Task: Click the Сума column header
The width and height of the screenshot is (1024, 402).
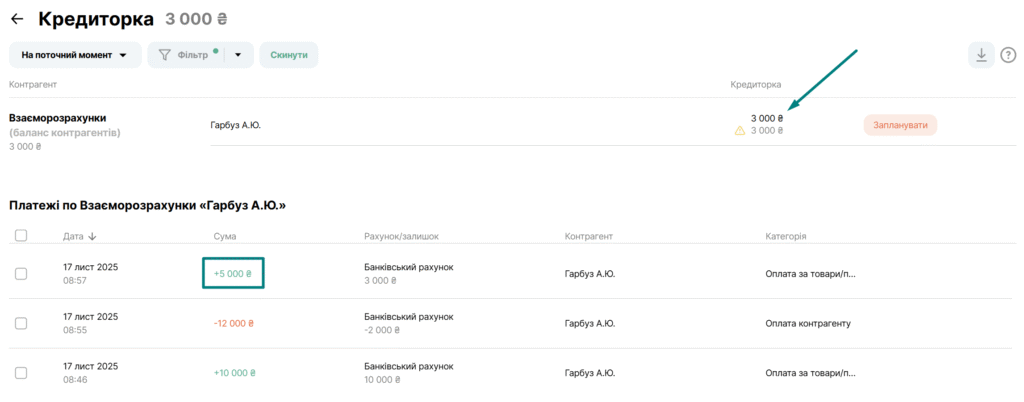Action: coord(225,237)
